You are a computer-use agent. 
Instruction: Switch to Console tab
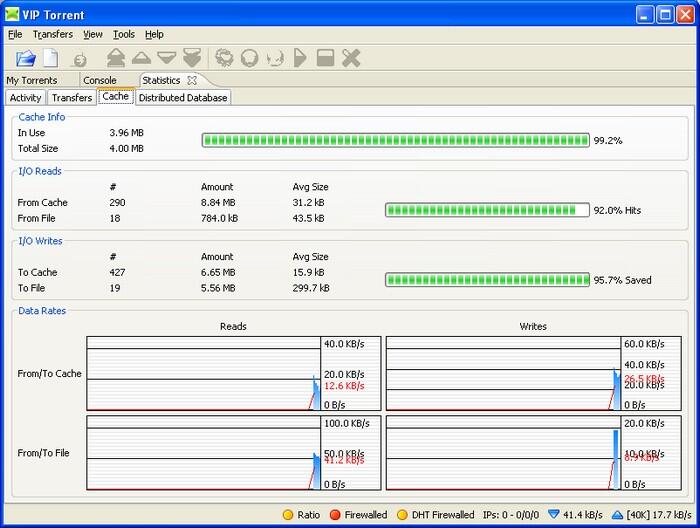click(100, 80)
